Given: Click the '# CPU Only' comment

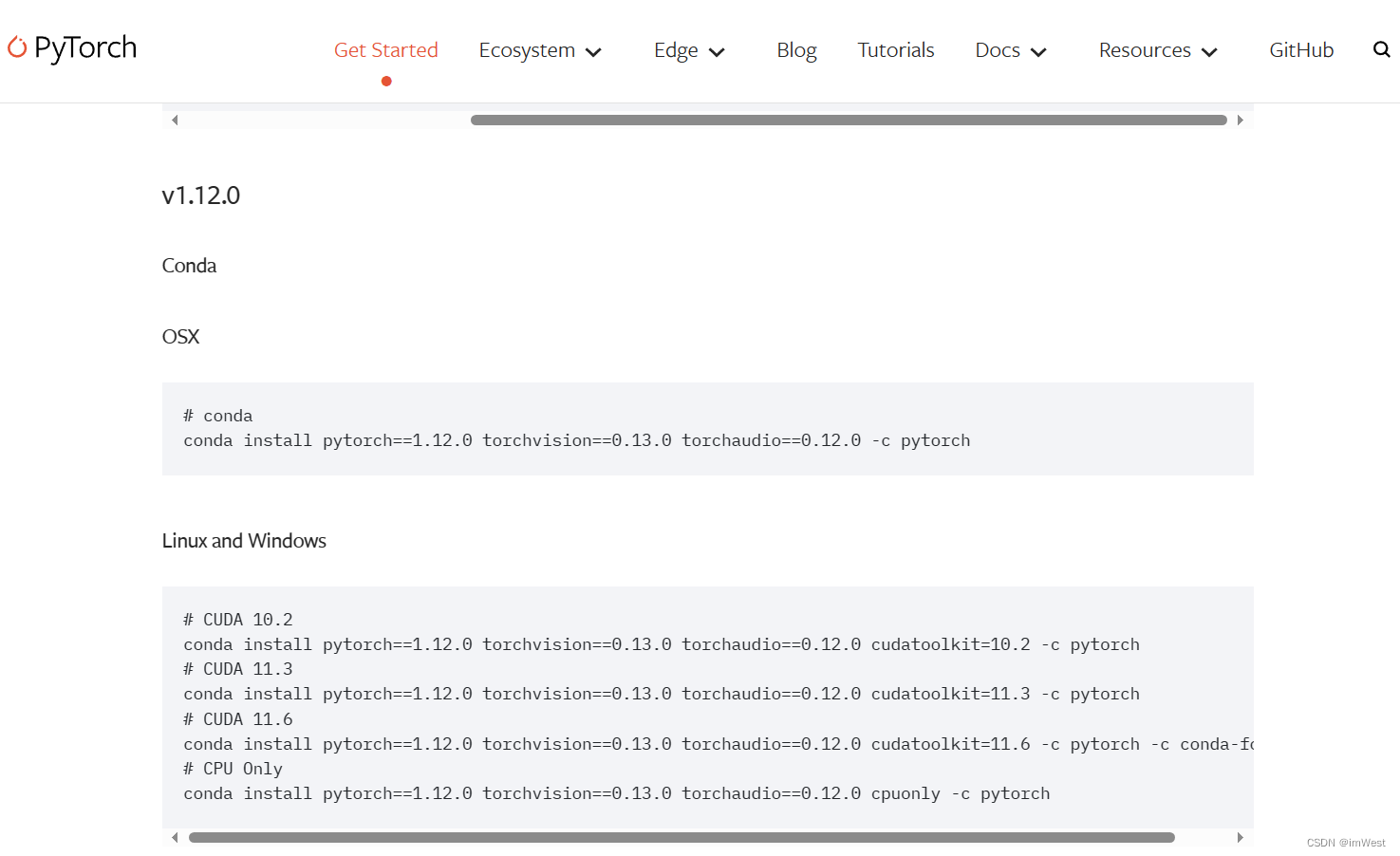Looking at the screenshot, I should [233, 769].
